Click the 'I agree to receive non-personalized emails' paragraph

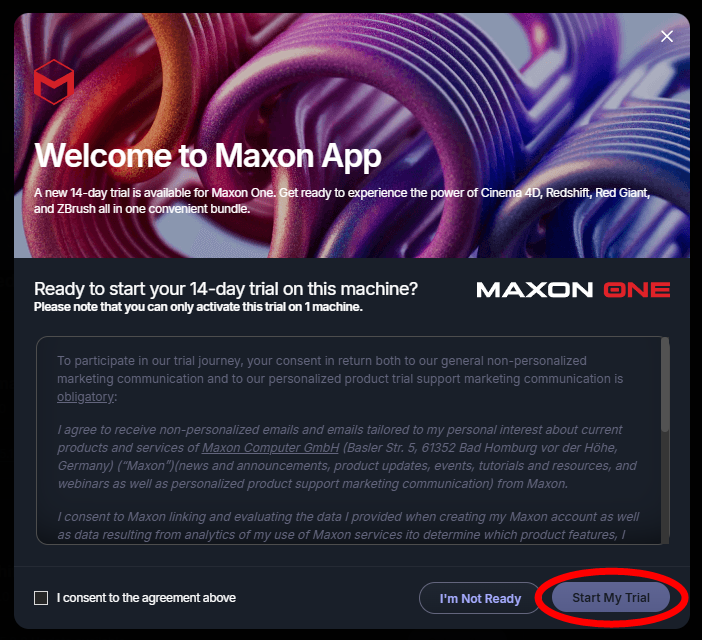[347, 457]
